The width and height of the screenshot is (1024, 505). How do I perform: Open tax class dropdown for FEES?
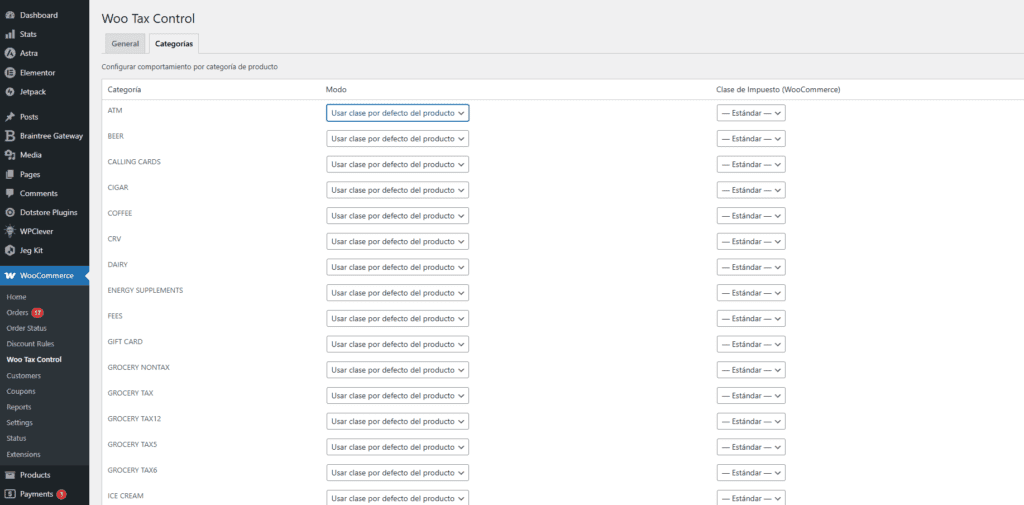pos(751,318)
